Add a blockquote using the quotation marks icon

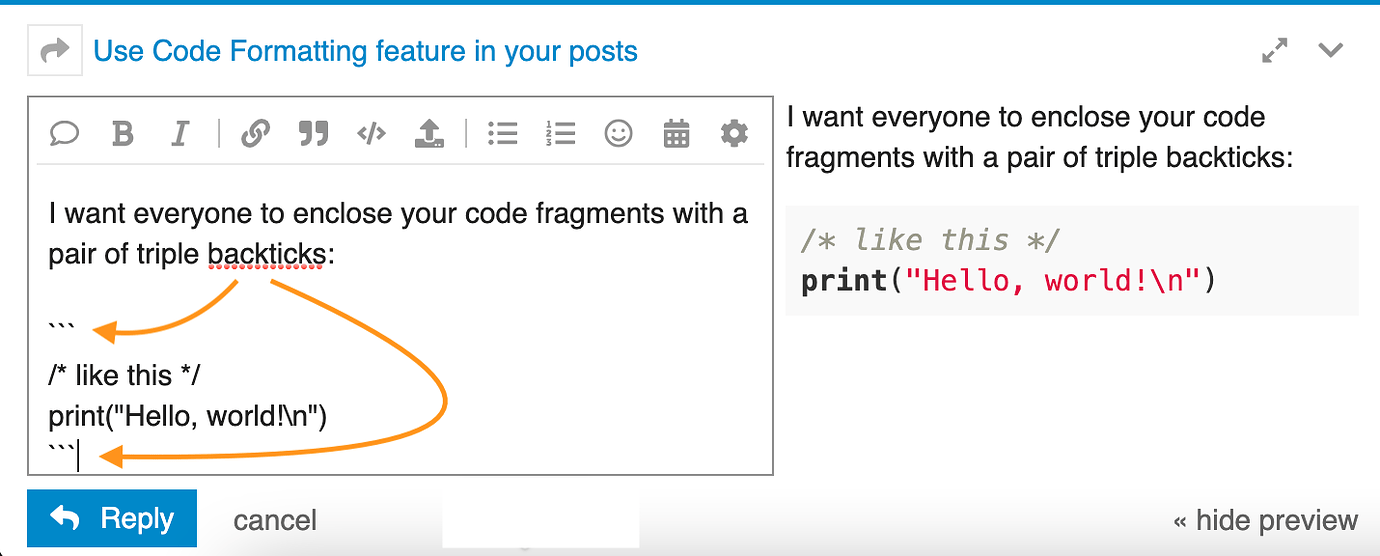(x=313, y=133)
